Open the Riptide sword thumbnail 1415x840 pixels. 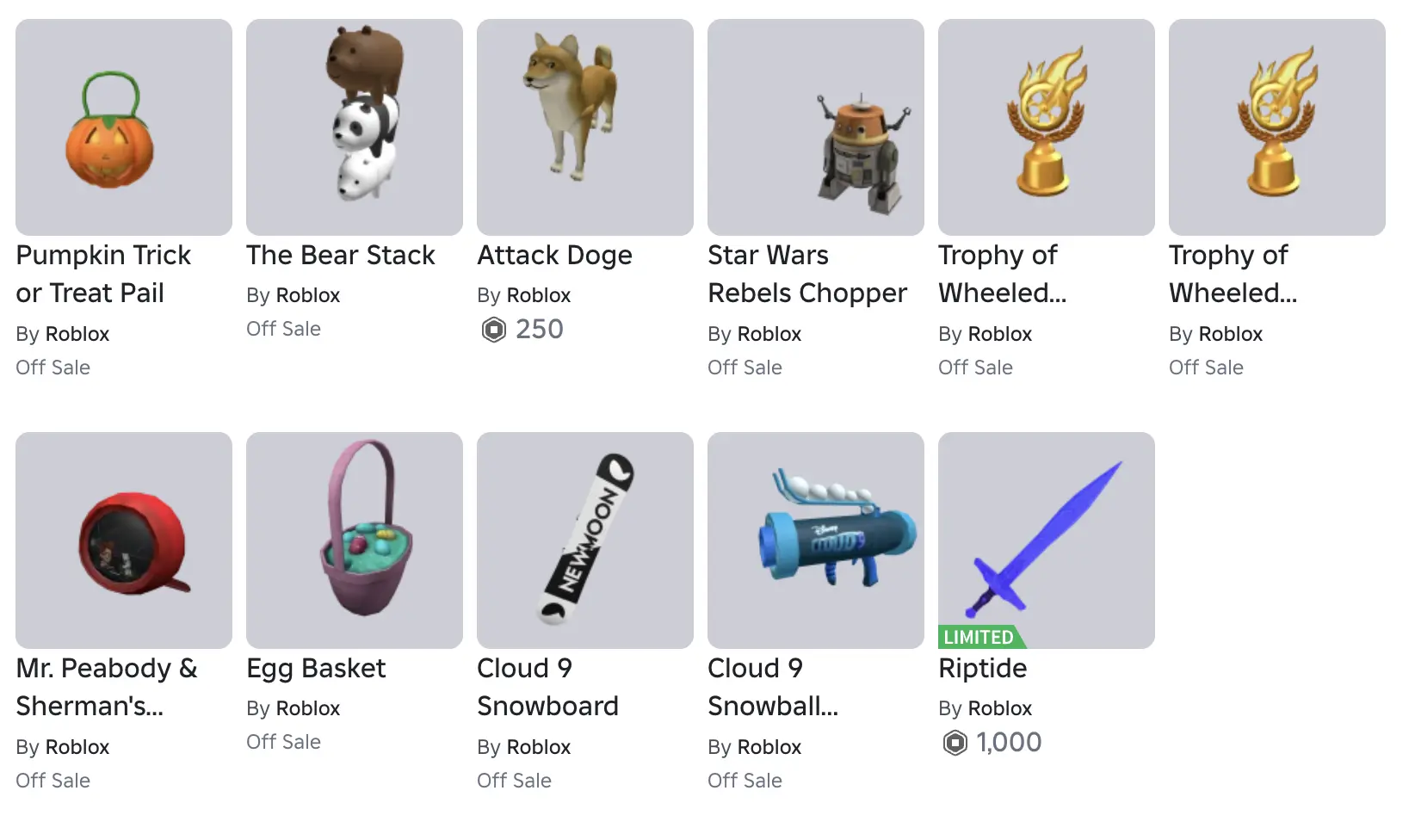[1047, 540]
